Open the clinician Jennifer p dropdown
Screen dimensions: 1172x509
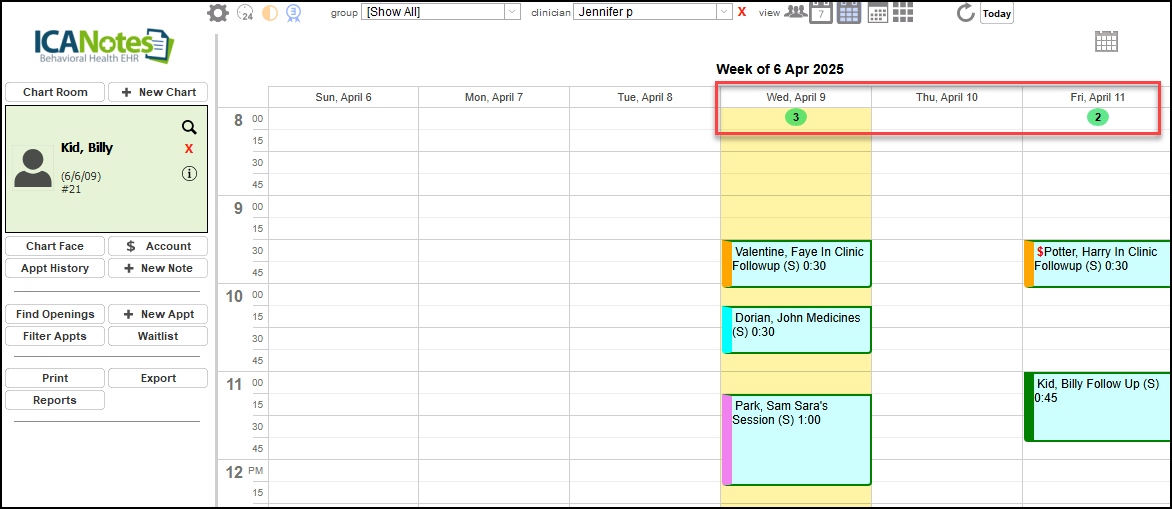[x=724, y=12]
